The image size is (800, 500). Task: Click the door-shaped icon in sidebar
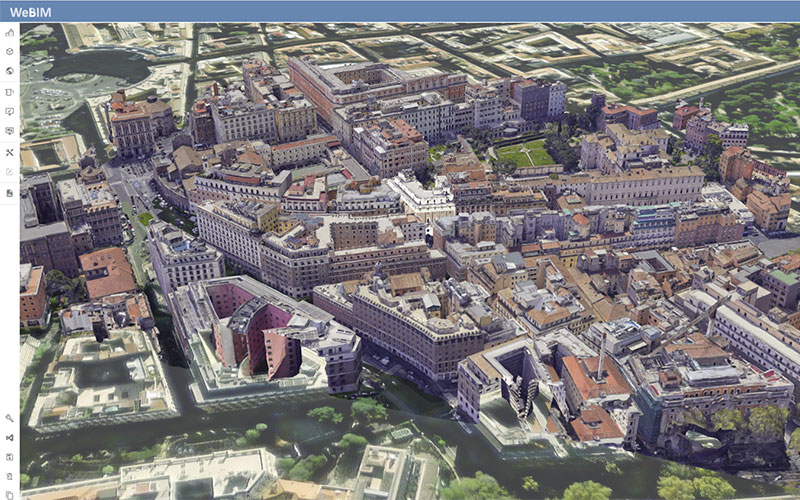point(9,92)
